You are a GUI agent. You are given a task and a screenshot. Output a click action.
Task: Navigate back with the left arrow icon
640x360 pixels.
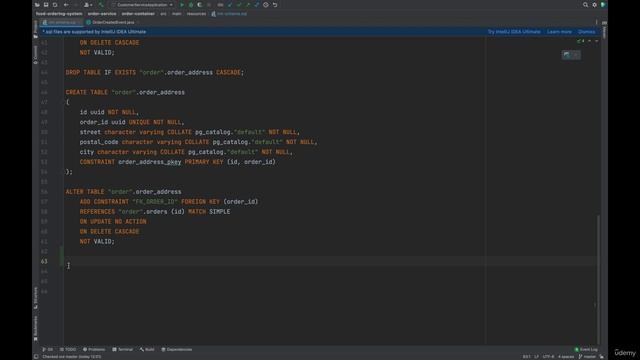point(66,5)
